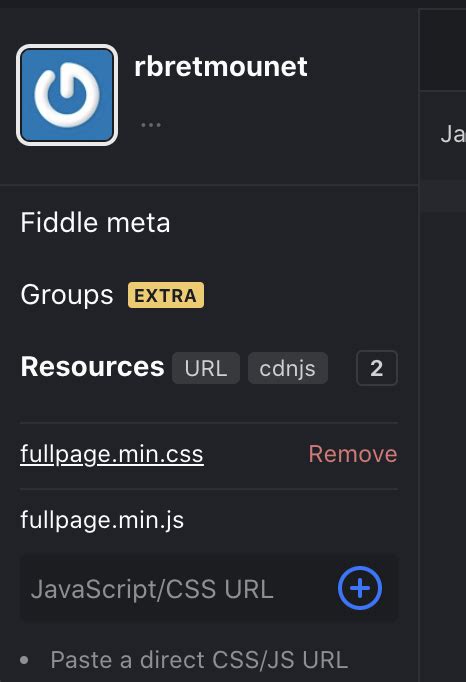Expand the Groups section
466x682 pixels.
[67, 295]
